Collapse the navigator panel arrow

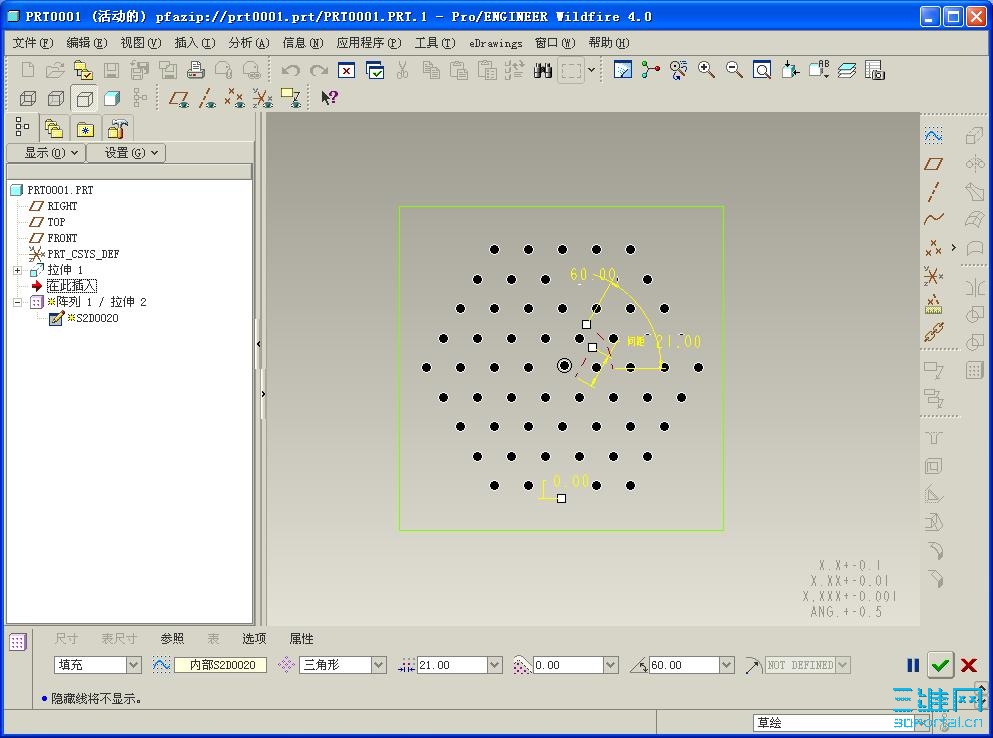tap(258, 344)
